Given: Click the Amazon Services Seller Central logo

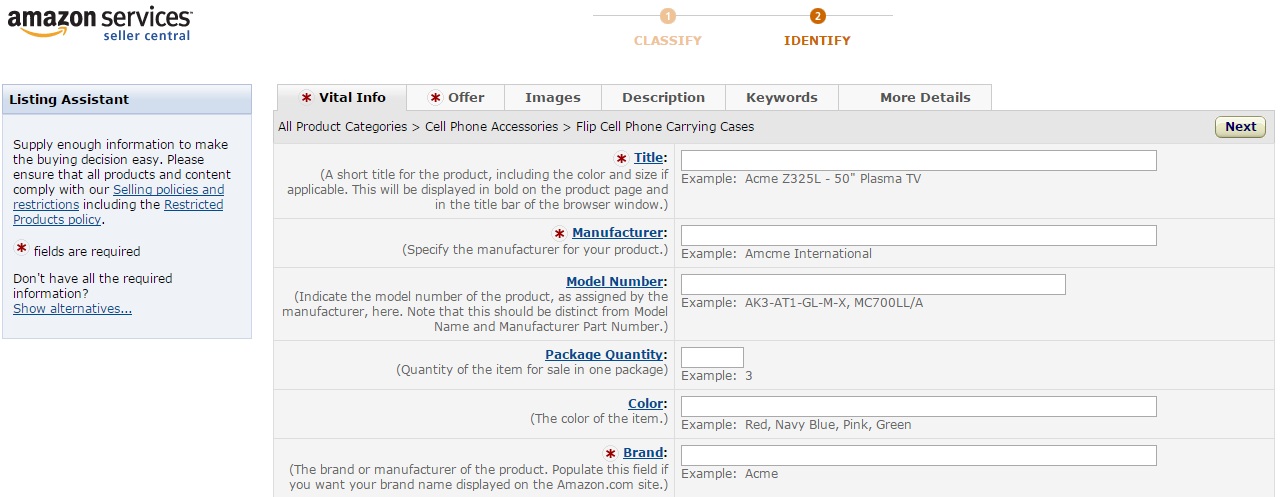Looking at the screenshot, I should point(100,24).
